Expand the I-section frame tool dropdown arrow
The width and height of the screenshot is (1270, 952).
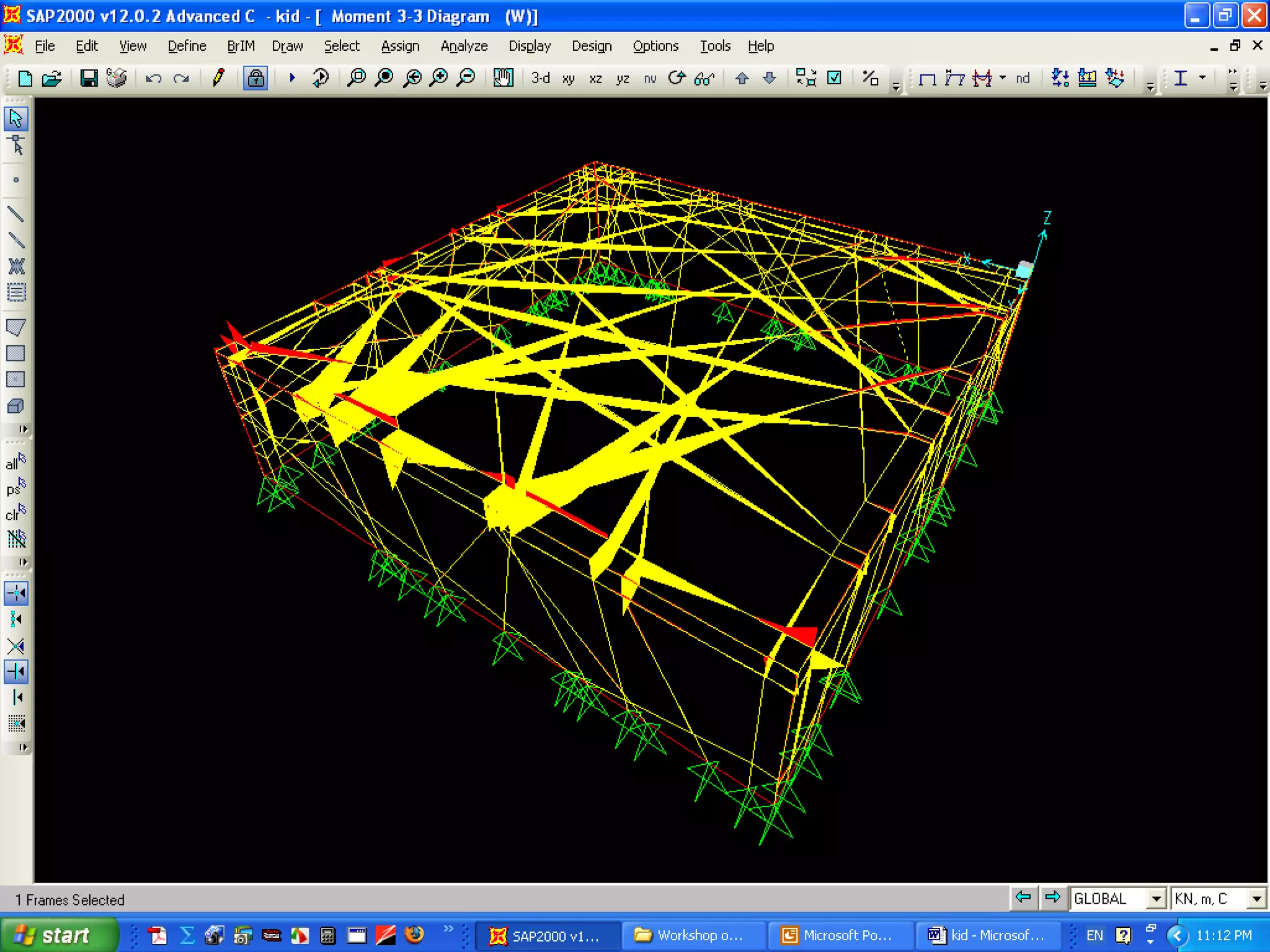click(1202, 78)
